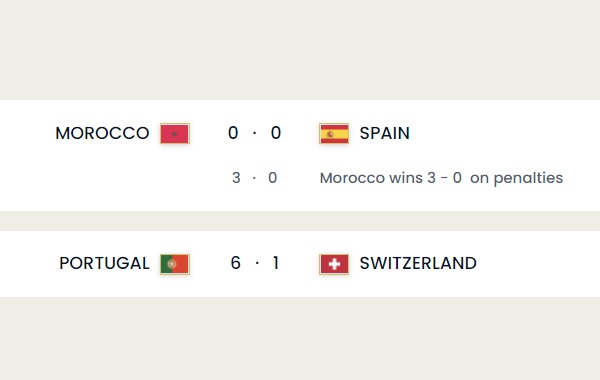Open the PORTUGAL team name
The height and width of the screenshot is (380, 600).
[x=104, y=263]
